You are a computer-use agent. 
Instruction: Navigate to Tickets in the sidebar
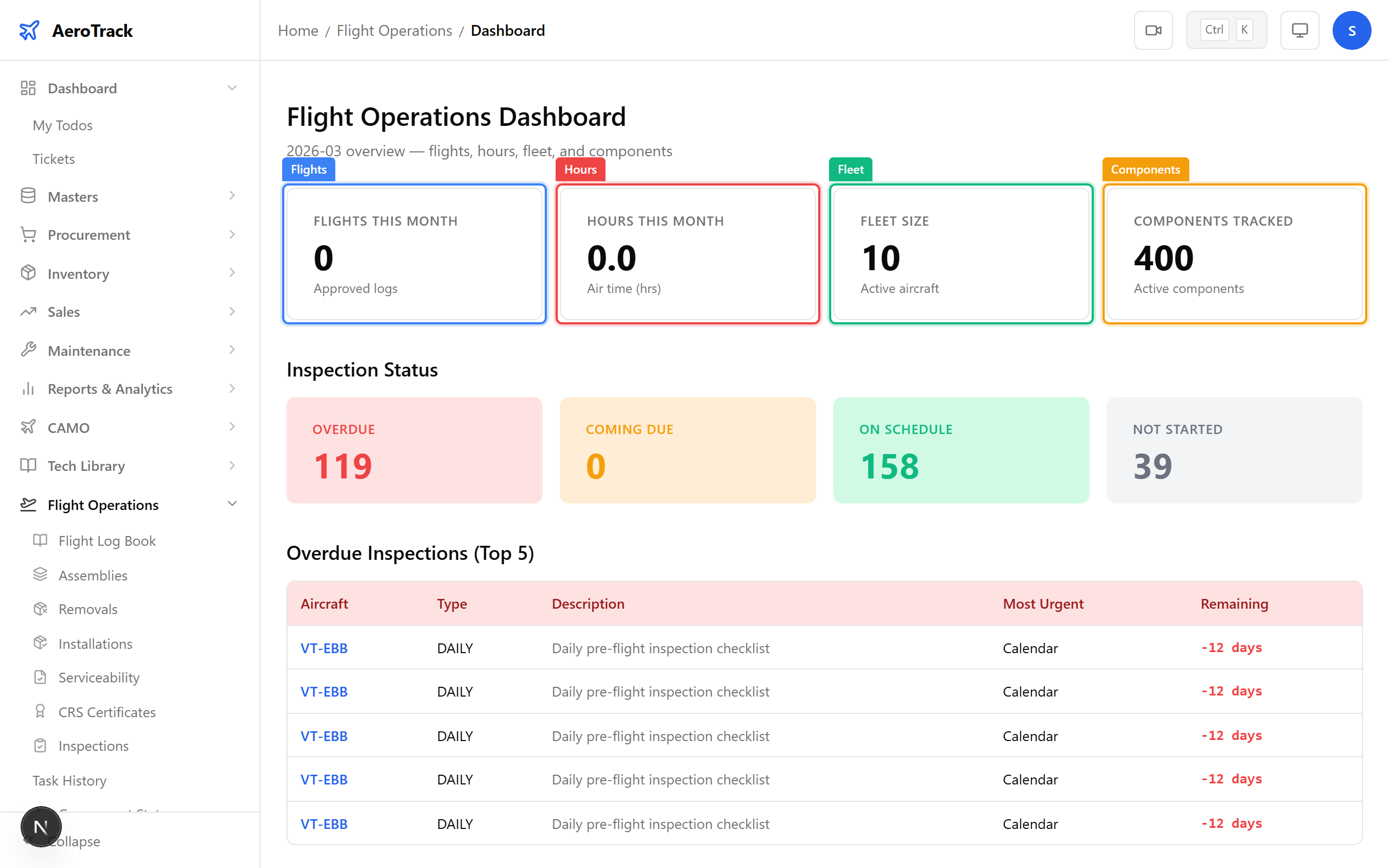53,158
